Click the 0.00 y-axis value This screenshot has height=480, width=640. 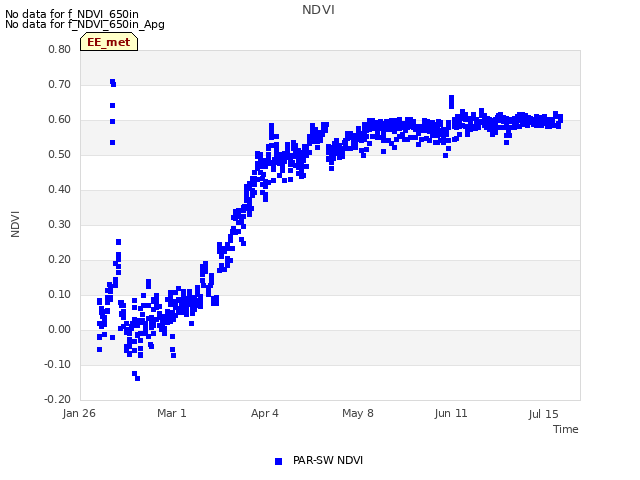pos(60,329)
